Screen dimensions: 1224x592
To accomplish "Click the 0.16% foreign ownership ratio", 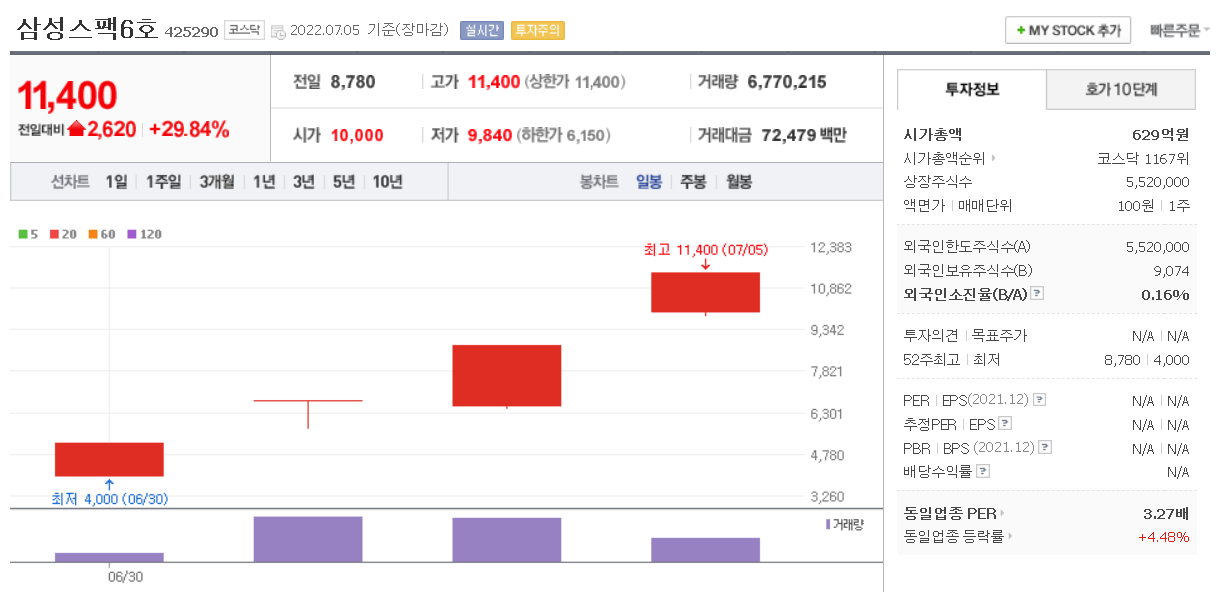I will [x=1166, y=294].
